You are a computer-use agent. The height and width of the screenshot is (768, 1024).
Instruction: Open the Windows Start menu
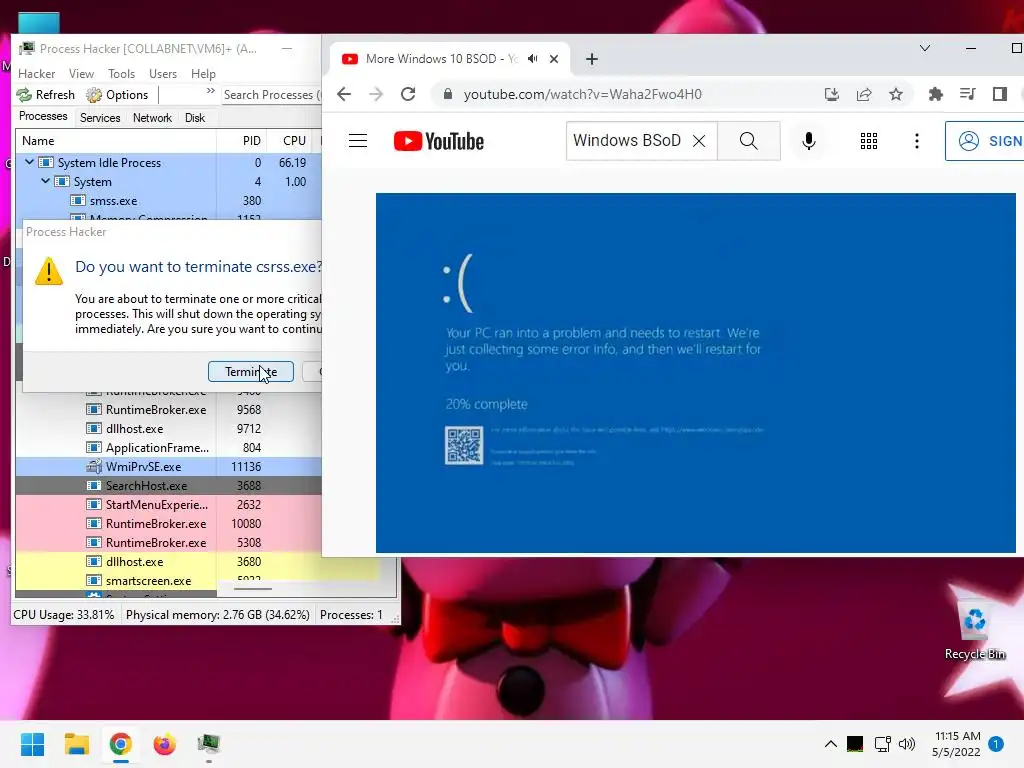click(x=33, y=744)
